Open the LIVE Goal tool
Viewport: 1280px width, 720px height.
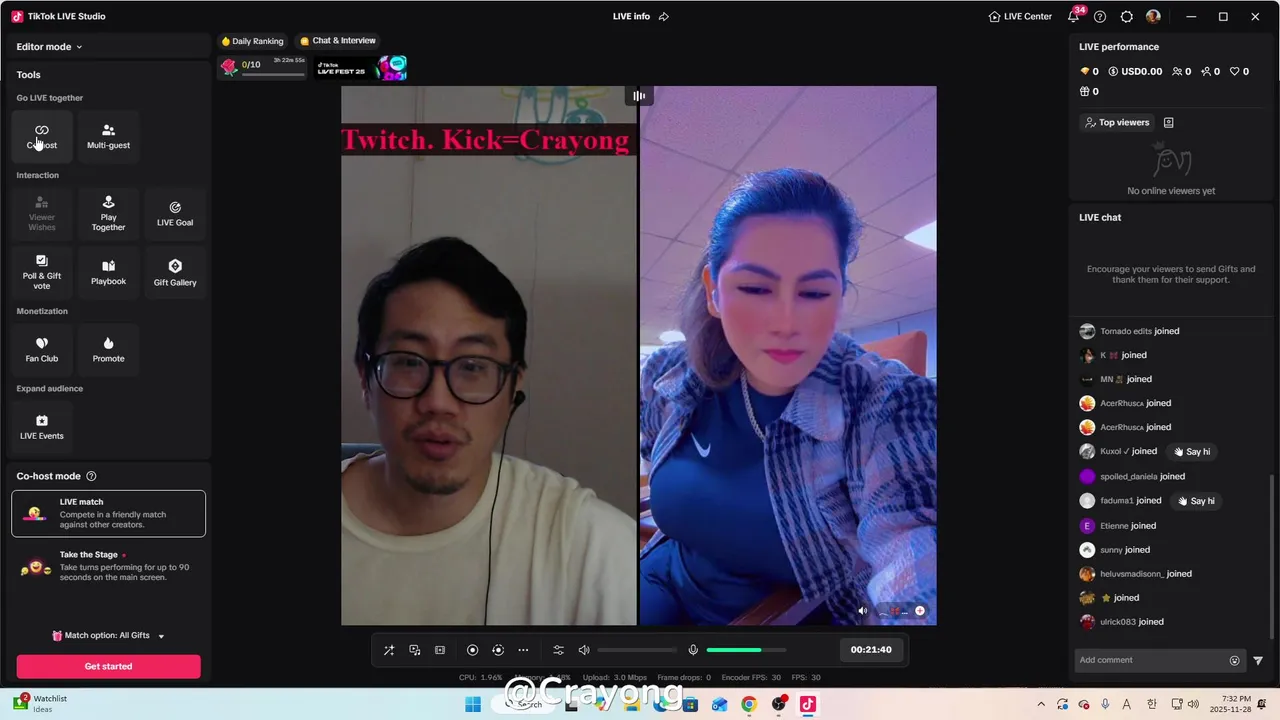[175, 213]
